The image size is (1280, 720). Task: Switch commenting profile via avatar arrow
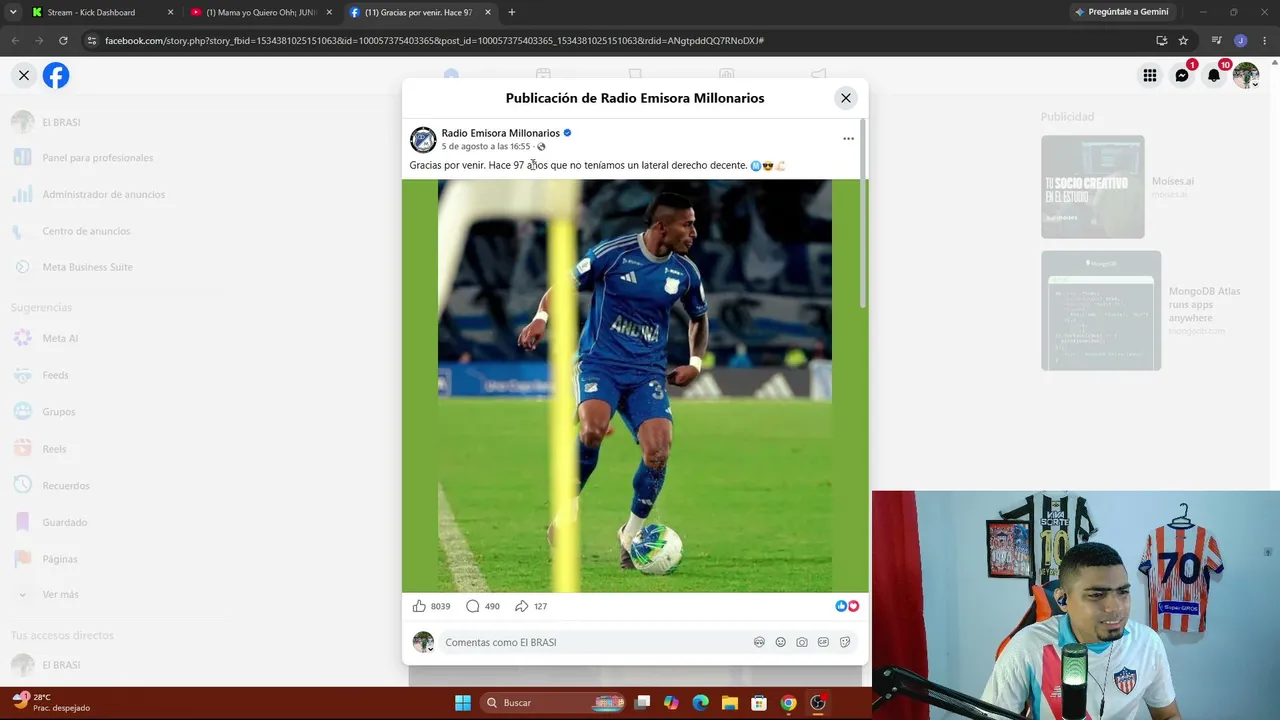[x=431, y=648]
